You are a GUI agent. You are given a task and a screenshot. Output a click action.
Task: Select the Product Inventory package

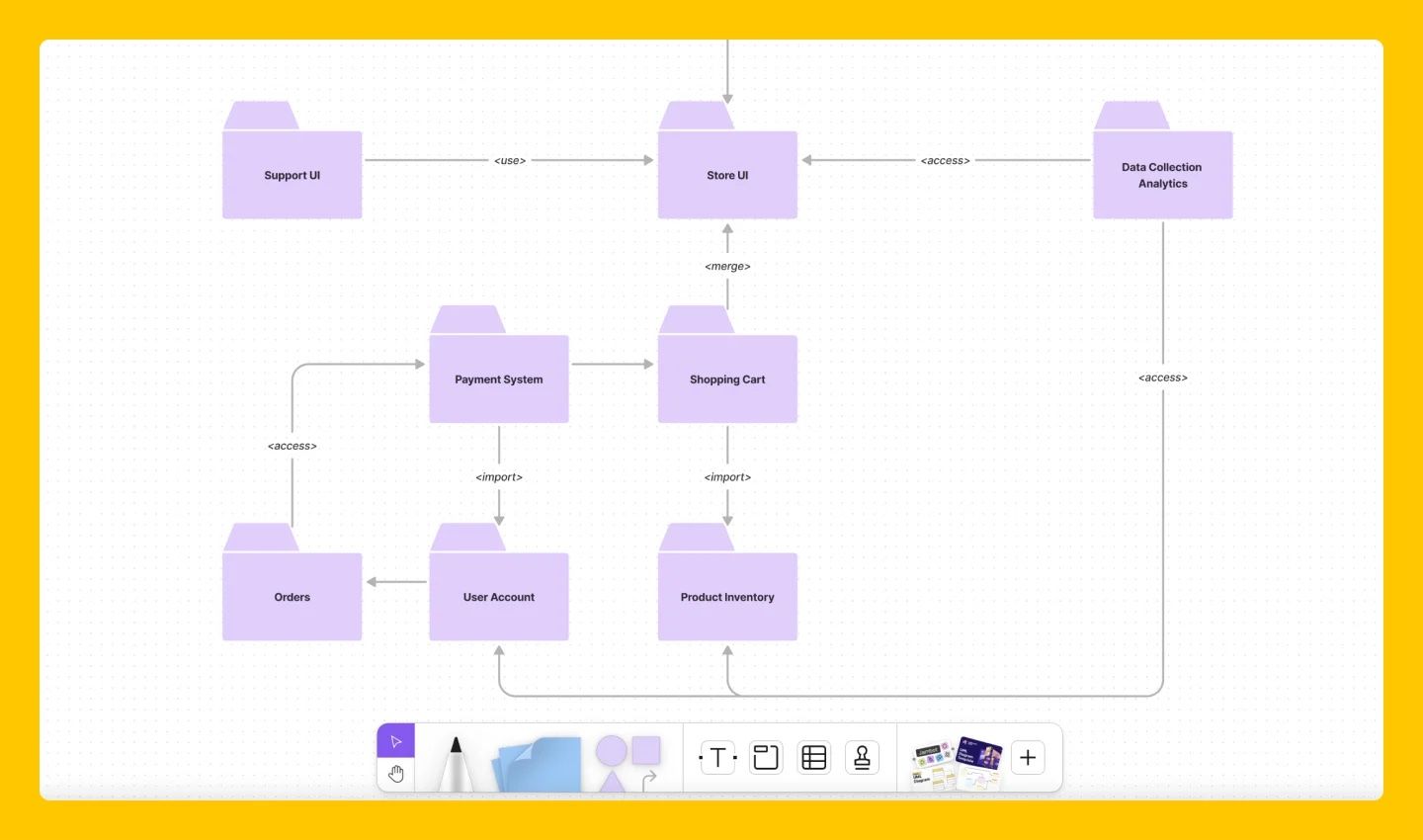click(727, 597)
